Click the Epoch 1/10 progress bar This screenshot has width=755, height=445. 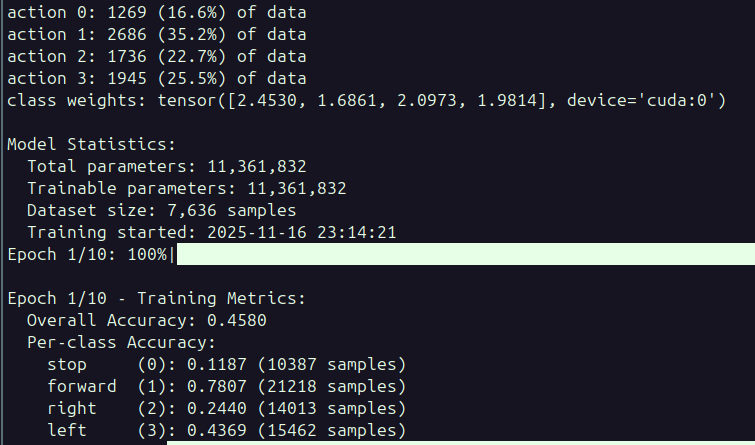[465, 254]
